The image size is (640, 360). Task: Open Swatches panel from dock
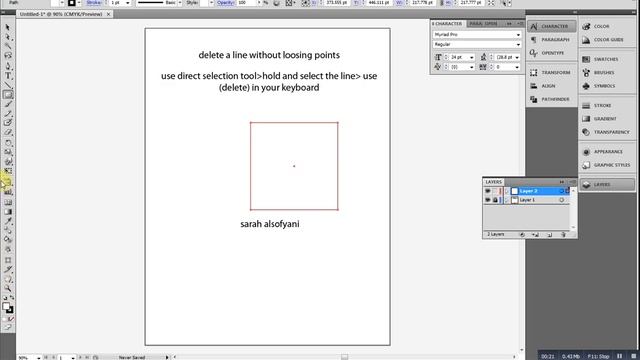click(x=607, y=59)
